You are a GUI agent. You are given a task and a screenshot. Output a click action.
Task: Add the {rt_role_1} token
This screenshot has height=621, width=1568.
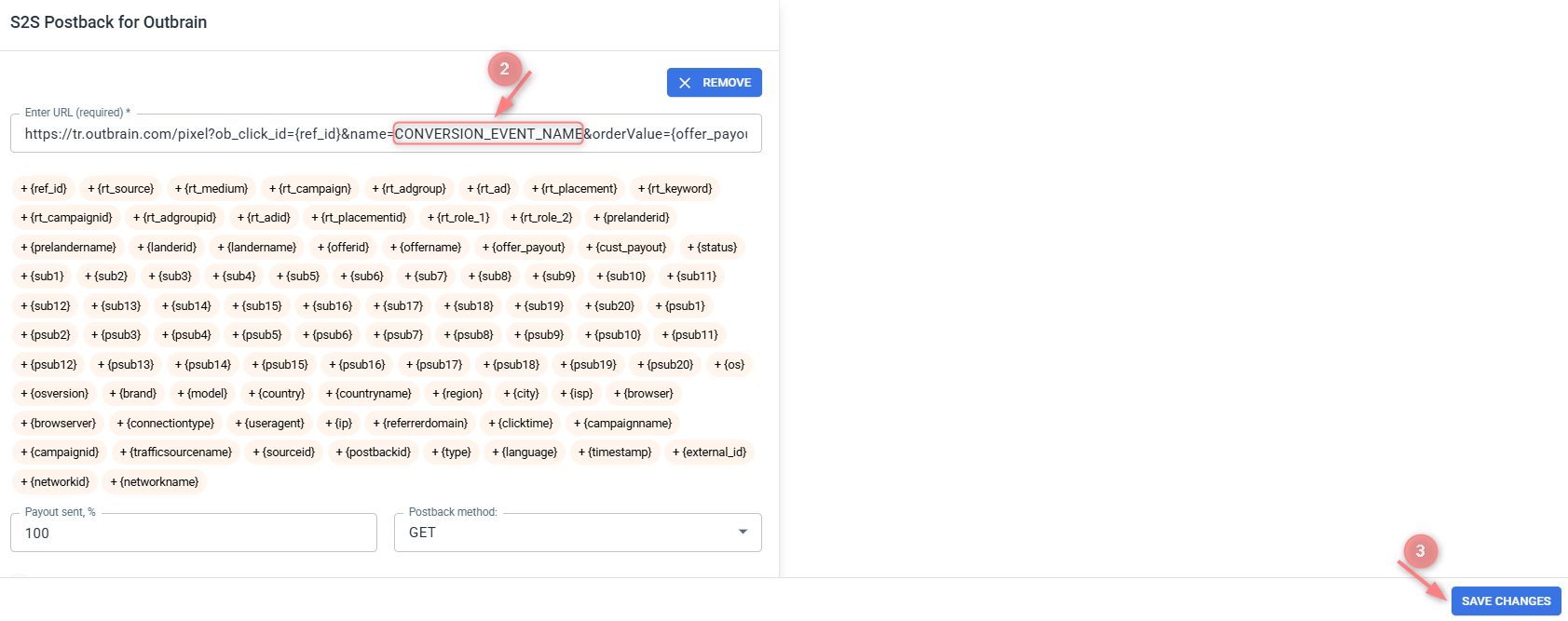458,218
